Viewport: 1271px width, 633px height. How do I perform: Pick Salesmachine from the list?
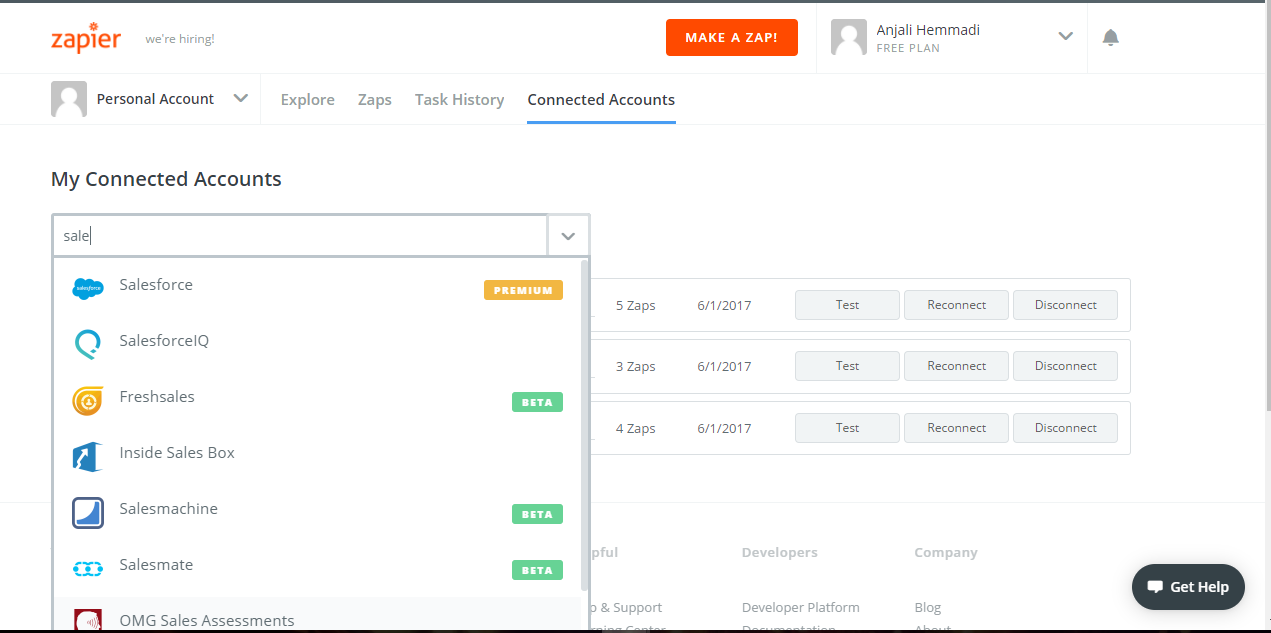tap(318, 513)
